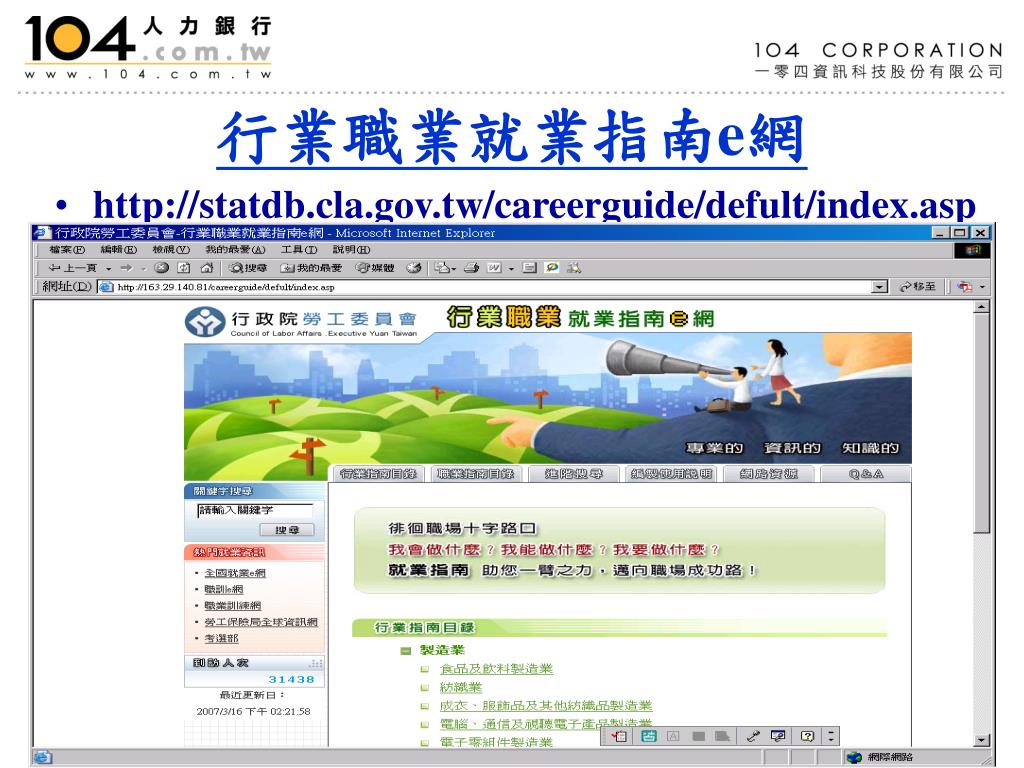Screen dimensions: 1024x768
Task: Click the pointer pen icon on floating toolbar
Action: tap(753, 736)
